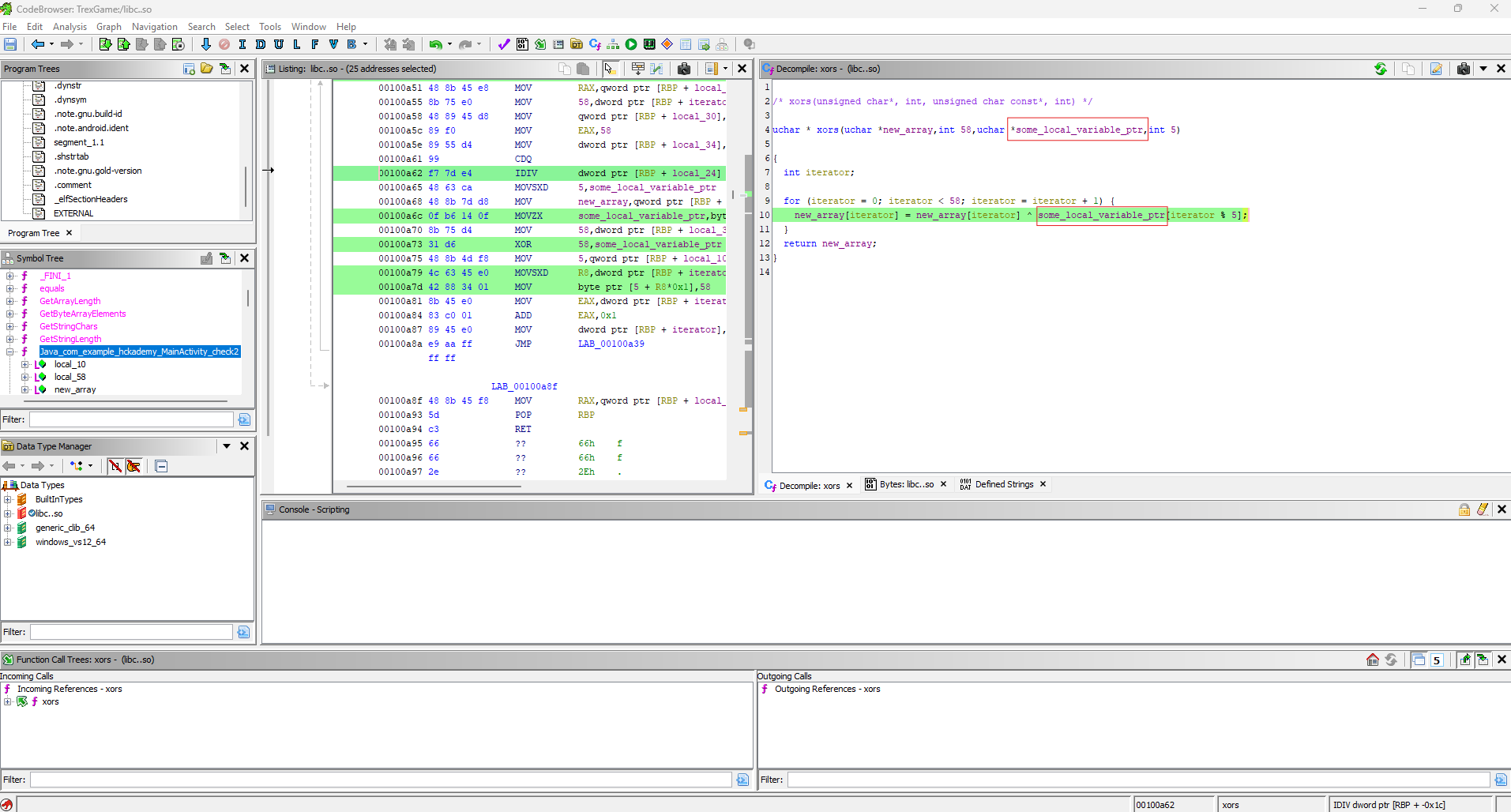Screen dimensions: 1511x812
Task: Click the blue down arrow navigation icon
Action: (206, 44)
